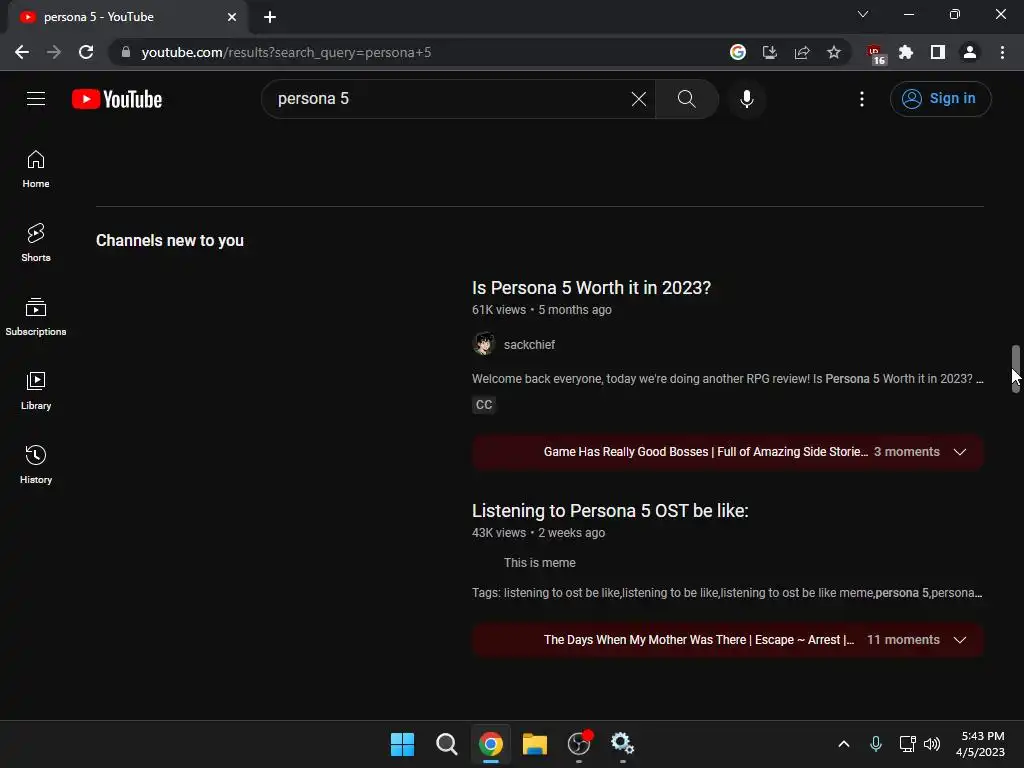Click the volume icon in system tray
This screenshot has width=1024, height=768.
932,744
